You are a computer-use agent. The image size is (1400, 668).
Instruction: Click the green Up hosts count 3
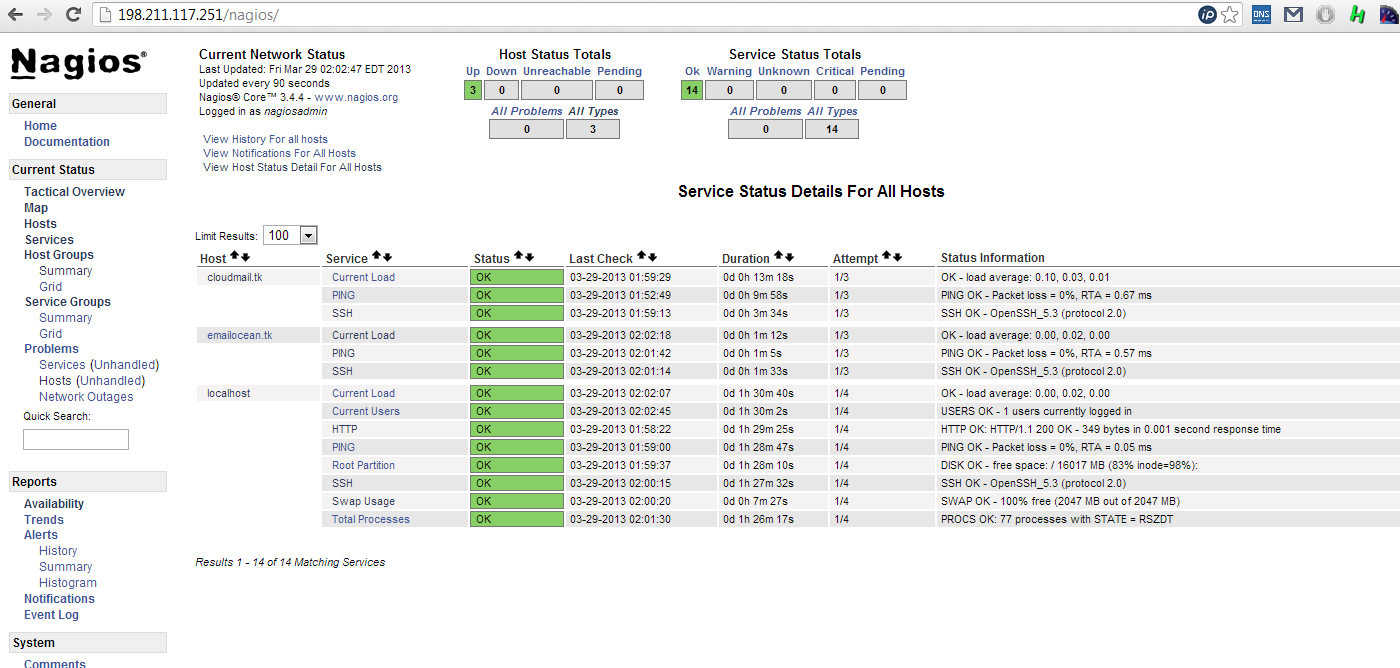473,90
